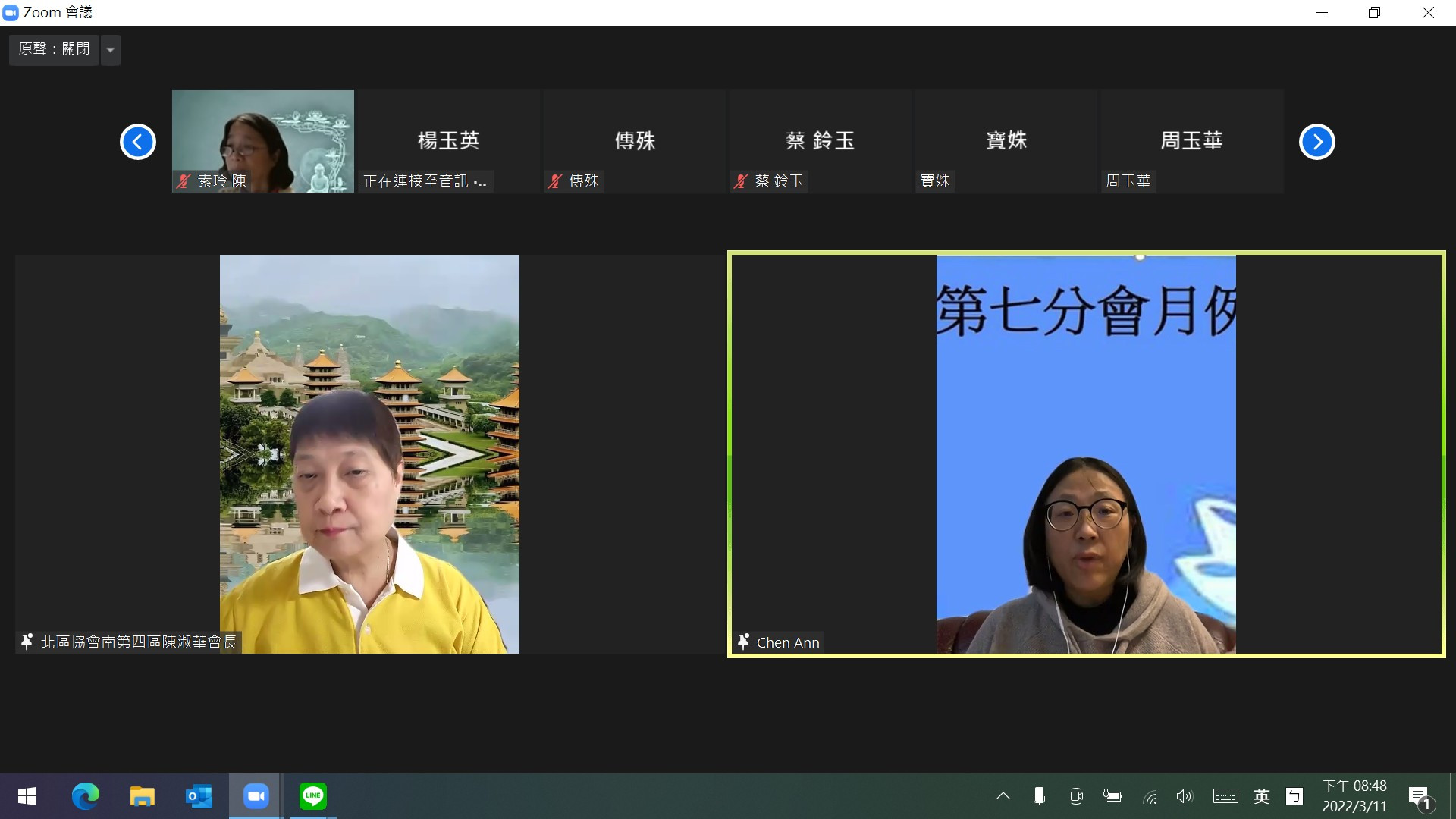Click the muted mic icon on 蔡鈴玉
The width and height of the screenshot is (1456, 819).
click(x=741, y=181)
